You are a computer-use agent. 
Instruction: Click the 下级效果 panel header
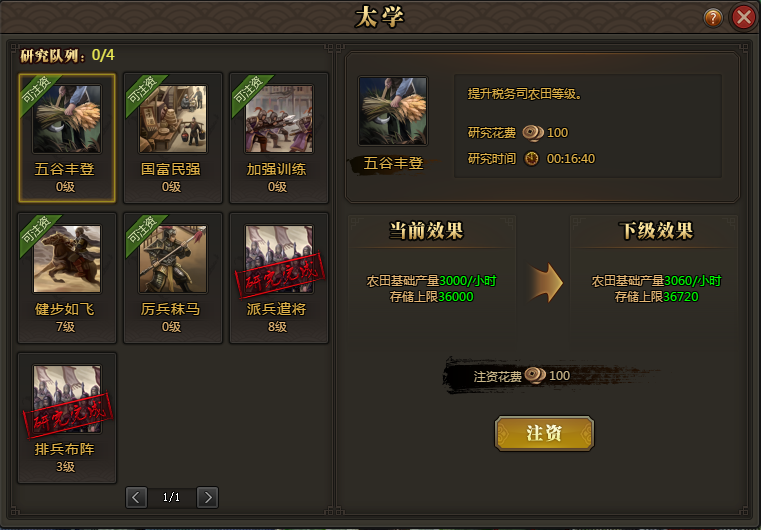click(x=655, y=231)
